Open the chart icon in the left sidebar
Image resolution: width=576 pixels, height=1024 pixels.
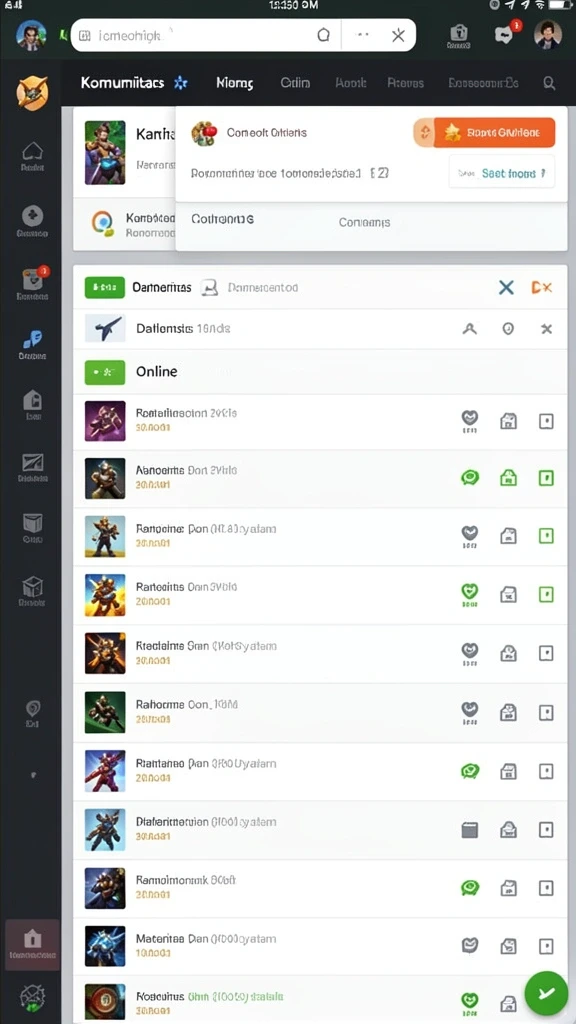click(x=32, y=462)
